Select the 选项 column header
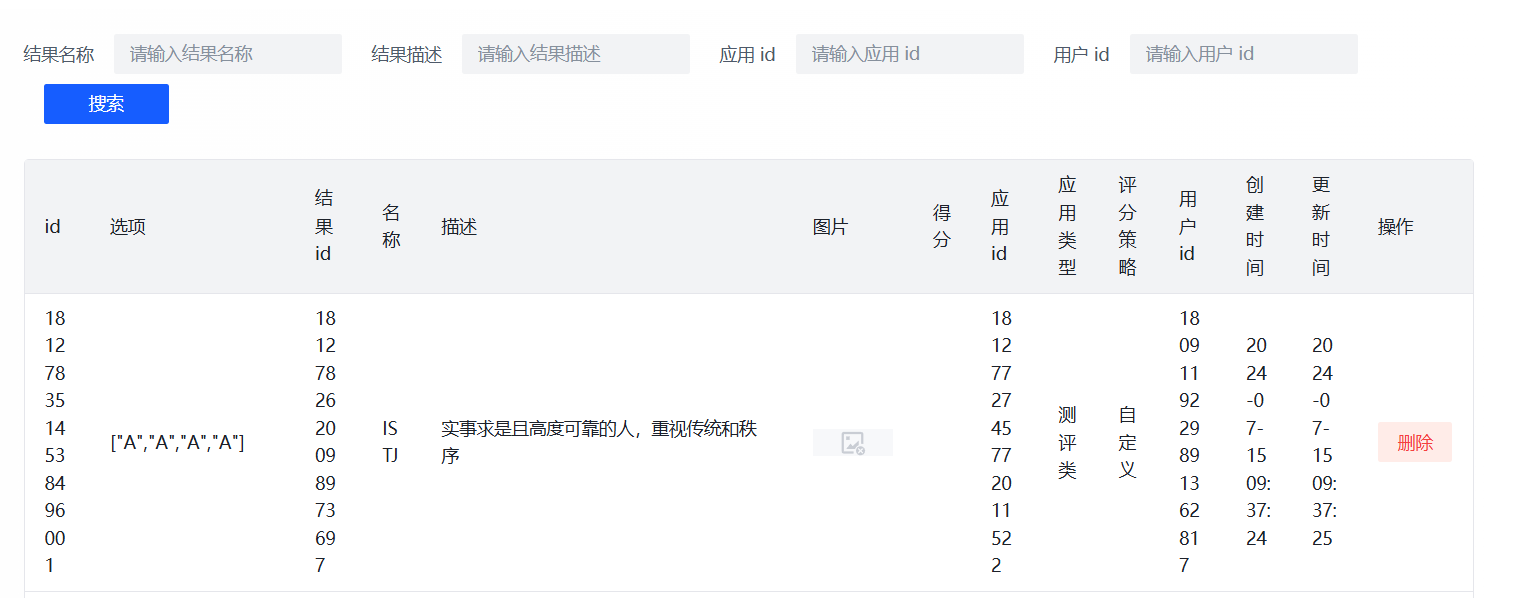The image size is (1529, 598). coord(128,227)
